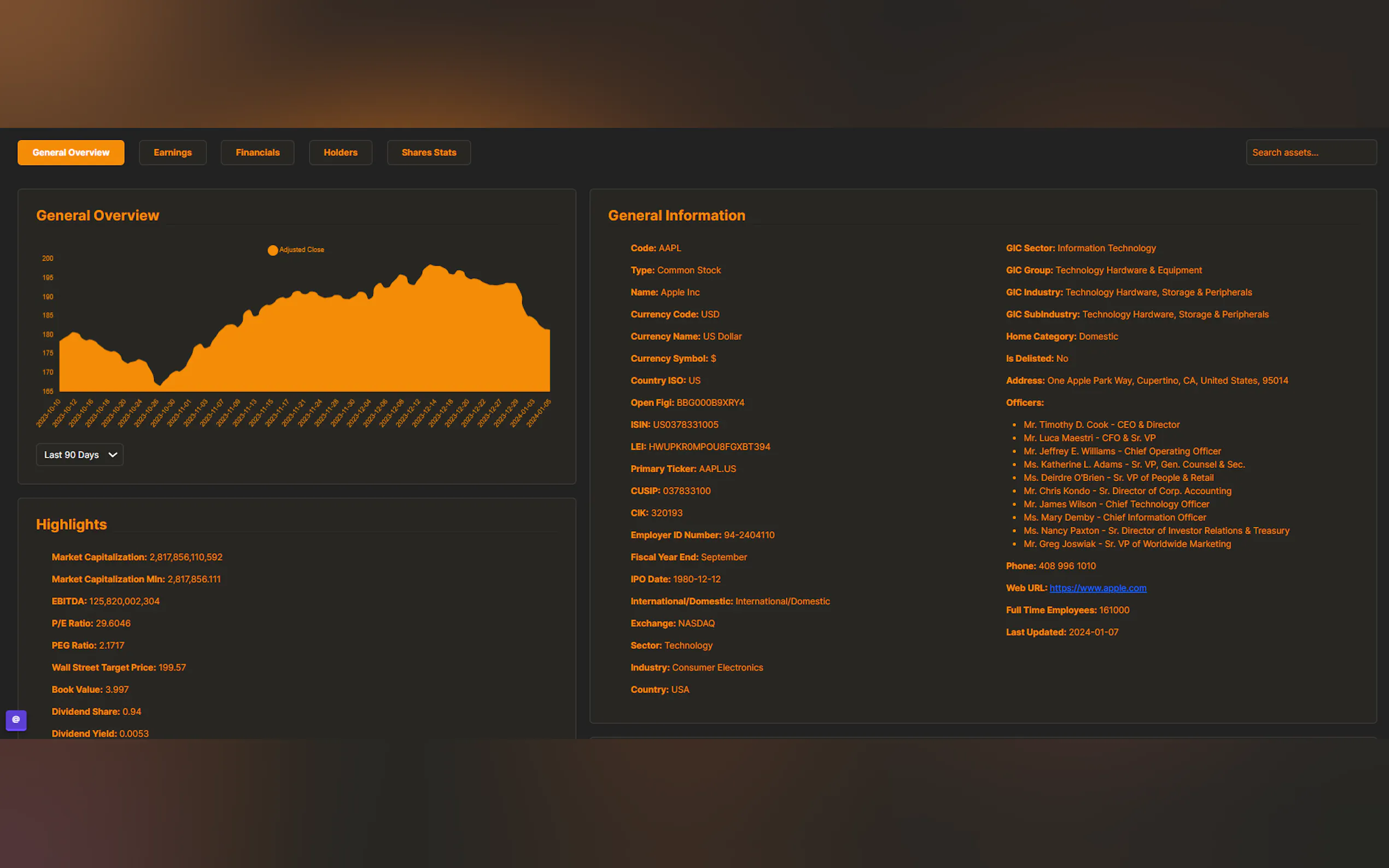
Task: Click the 200 value on chart y-axis
Action: pos(48,259)
